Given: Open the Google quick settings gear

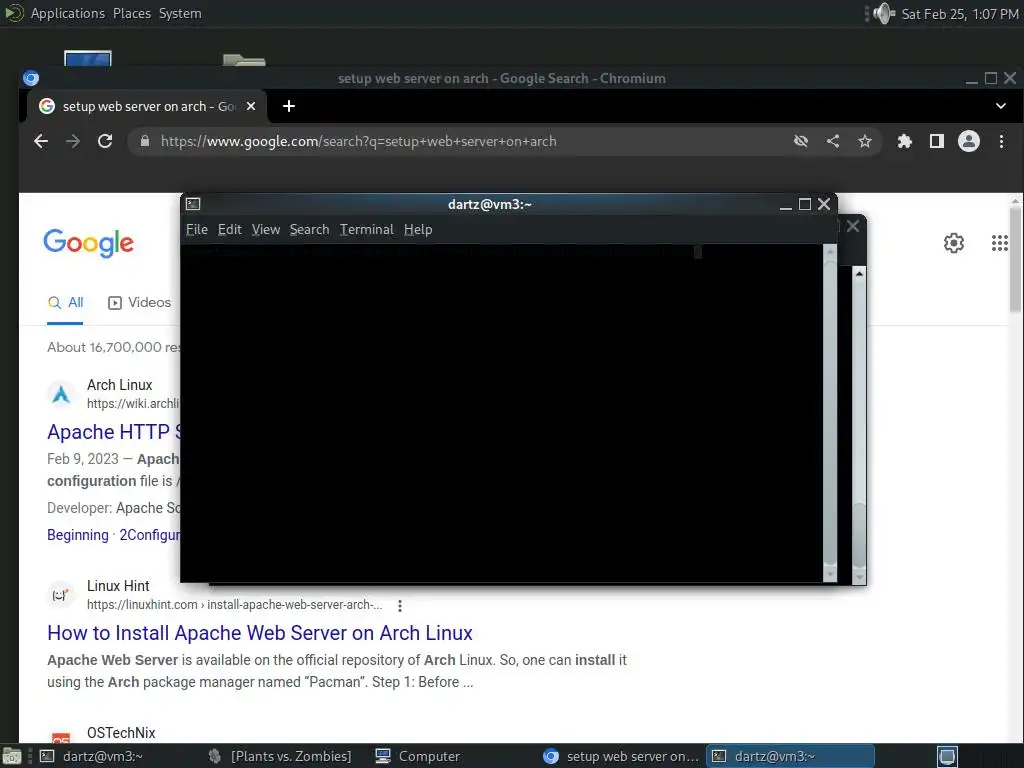Looking at the screenshot, I should (953, 243).
